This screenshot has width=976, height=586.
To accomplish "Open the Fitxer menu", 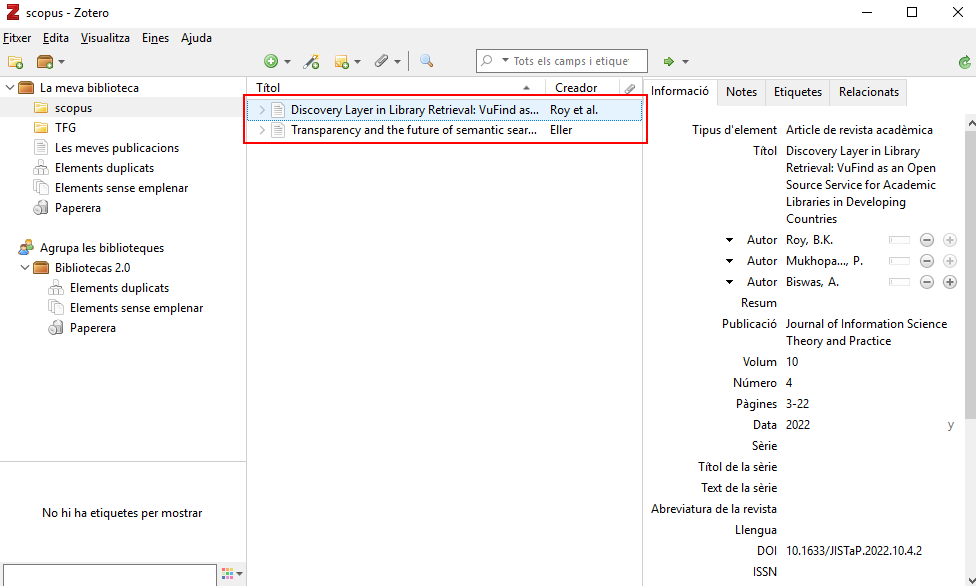I will pyautogui.click(x=17, y=38).
